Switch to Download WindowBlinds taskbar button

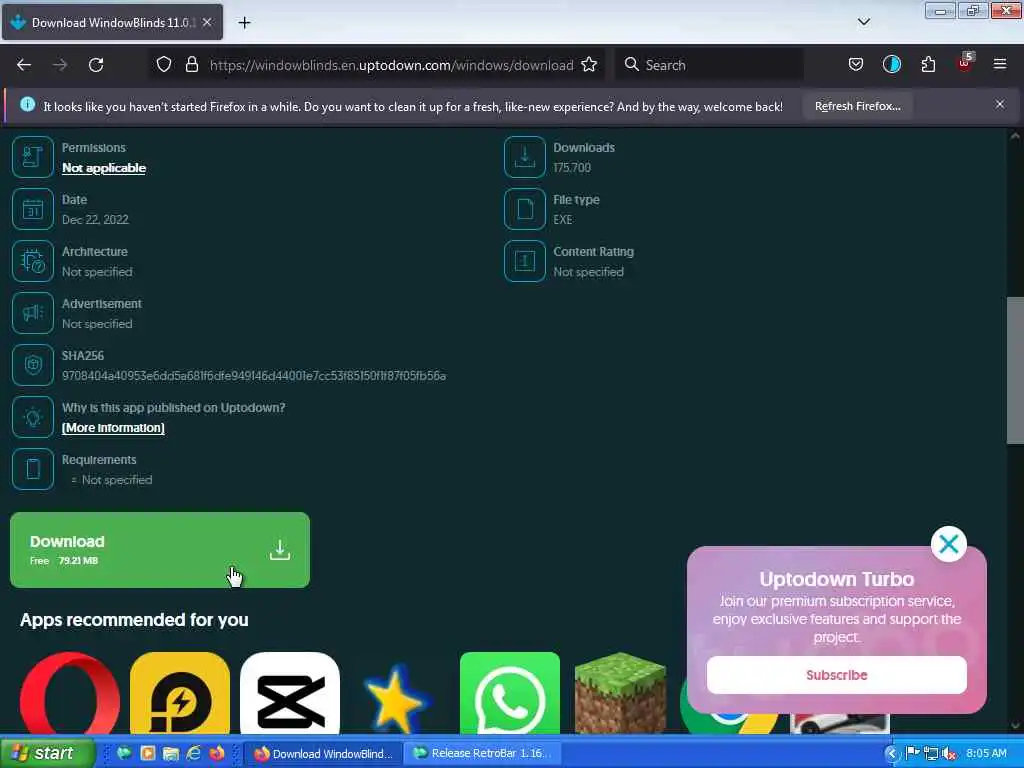tap(323, 753)
